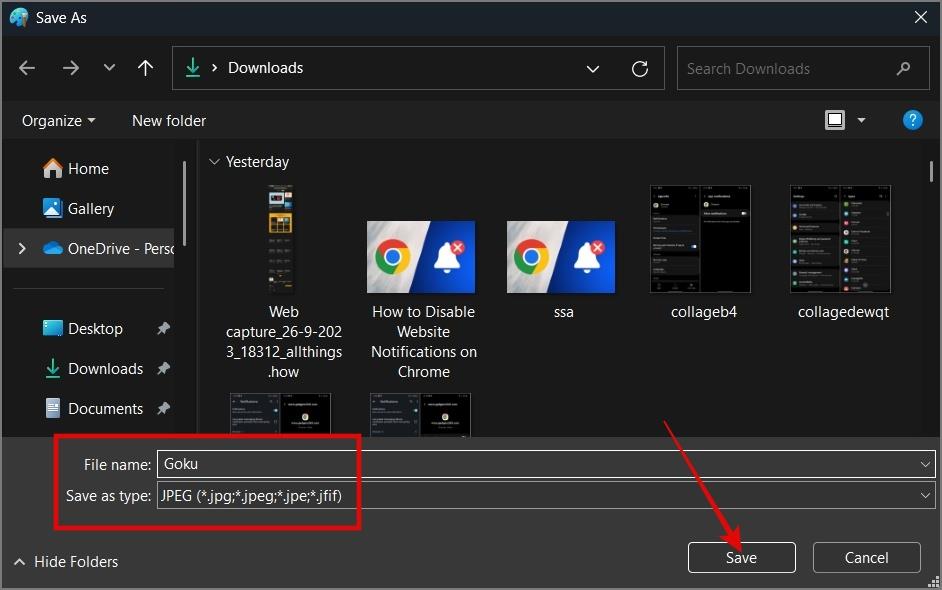Click the Desktop icon in sidebar
The image size is (942, 590).
[52, 328]
